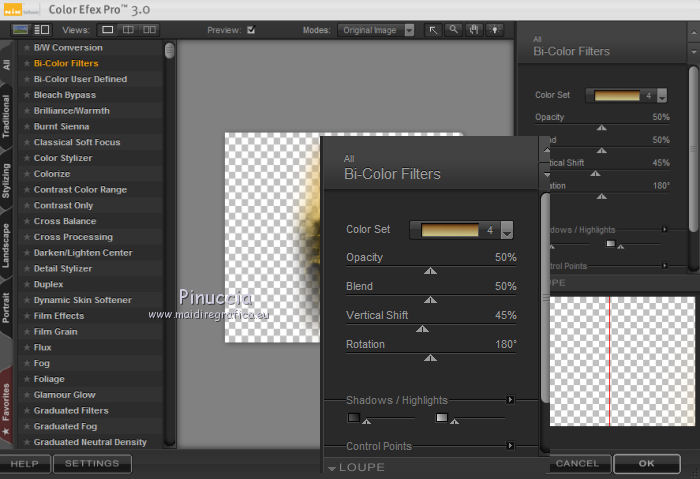Viewport: 700px width, 479px height.
Task: Toggle favorite star beside Bleach Bypass
Action: pos(27,95)
